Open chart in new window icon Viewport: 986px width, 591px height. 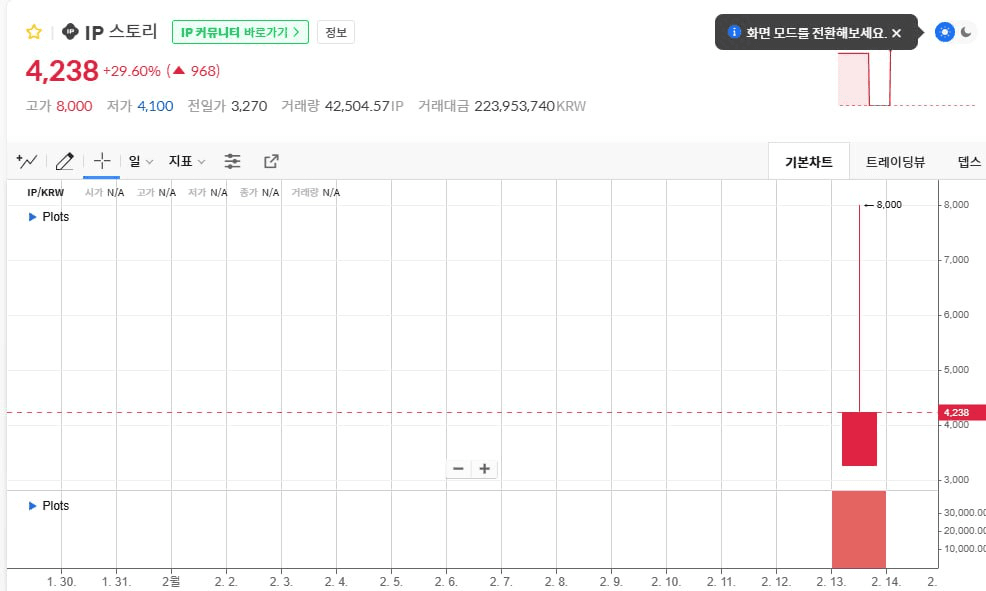[x=271, y=162]
